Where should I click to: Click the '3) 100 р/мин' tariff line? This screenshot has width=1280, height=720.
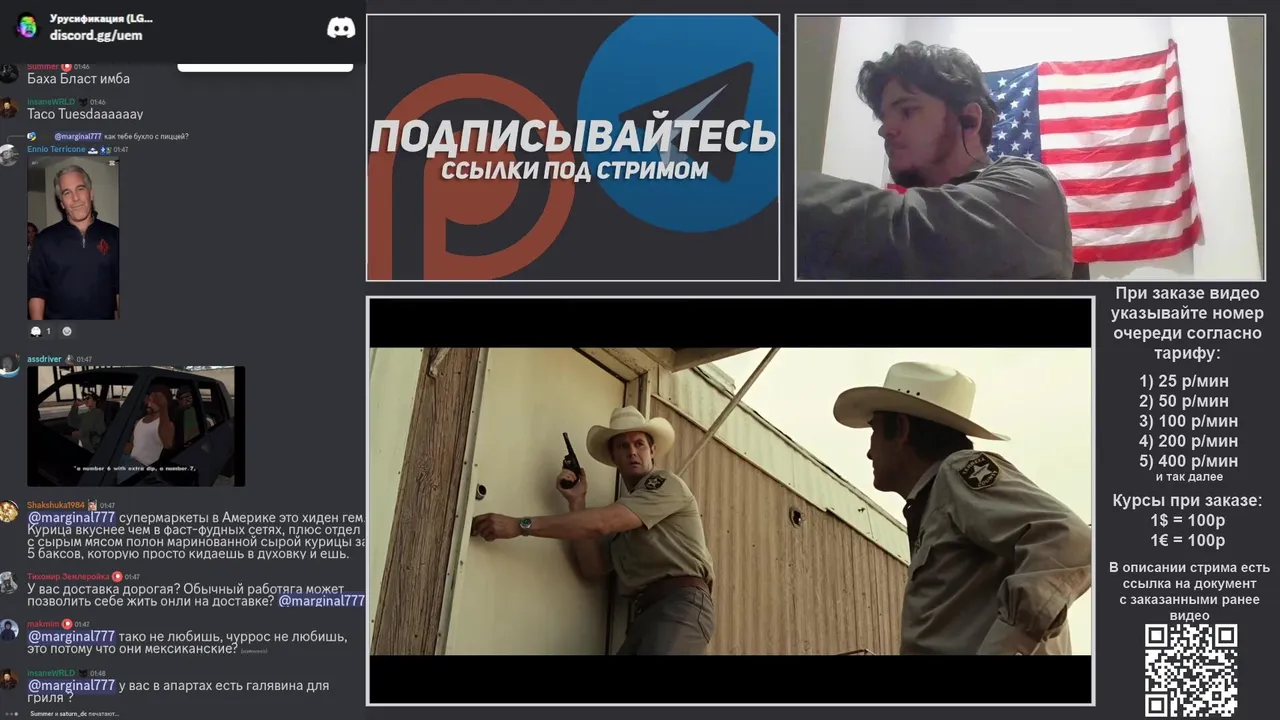1188,421
